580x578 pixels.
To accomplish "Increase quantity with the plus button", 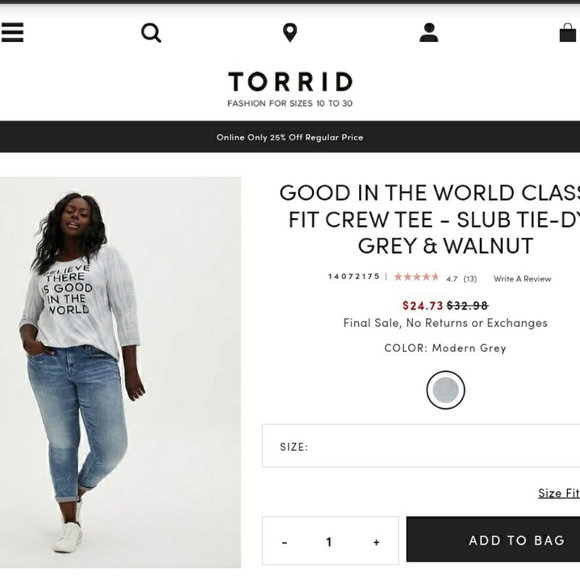I will 376,542.
